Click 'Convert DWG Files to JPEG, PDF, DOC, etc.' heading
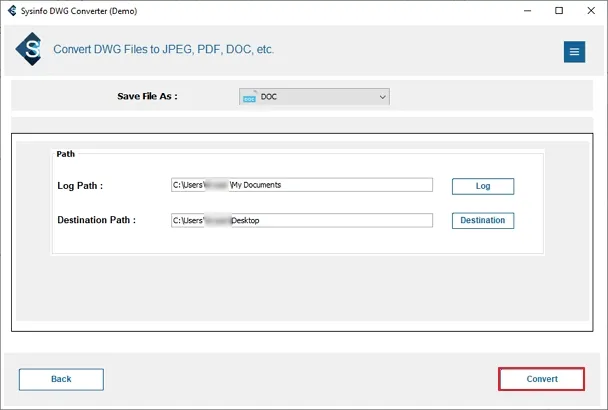 tap(164, 50)
